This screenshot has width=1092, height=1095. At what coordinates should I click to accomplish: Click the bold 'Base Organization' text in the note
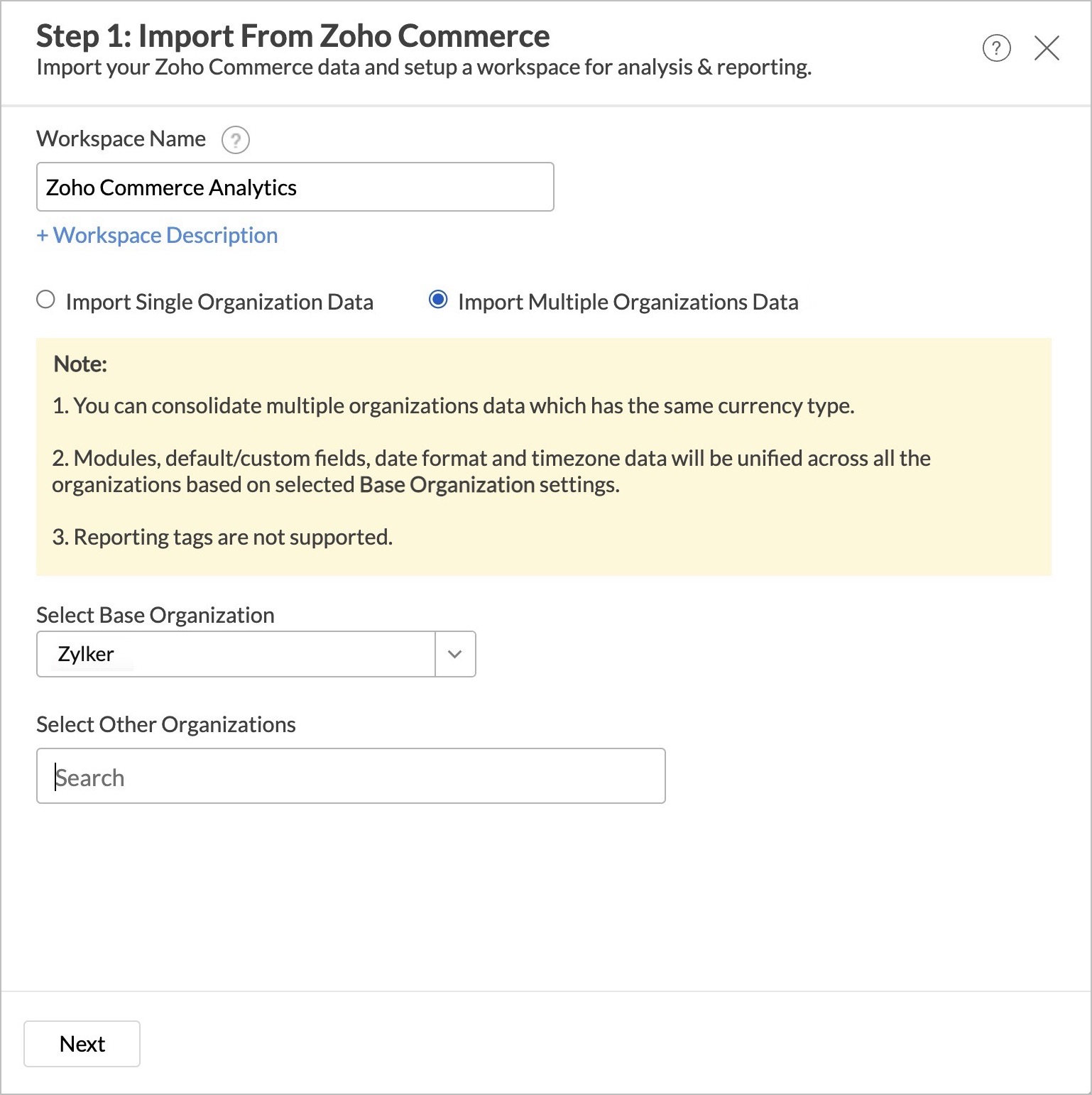(447, 485)
